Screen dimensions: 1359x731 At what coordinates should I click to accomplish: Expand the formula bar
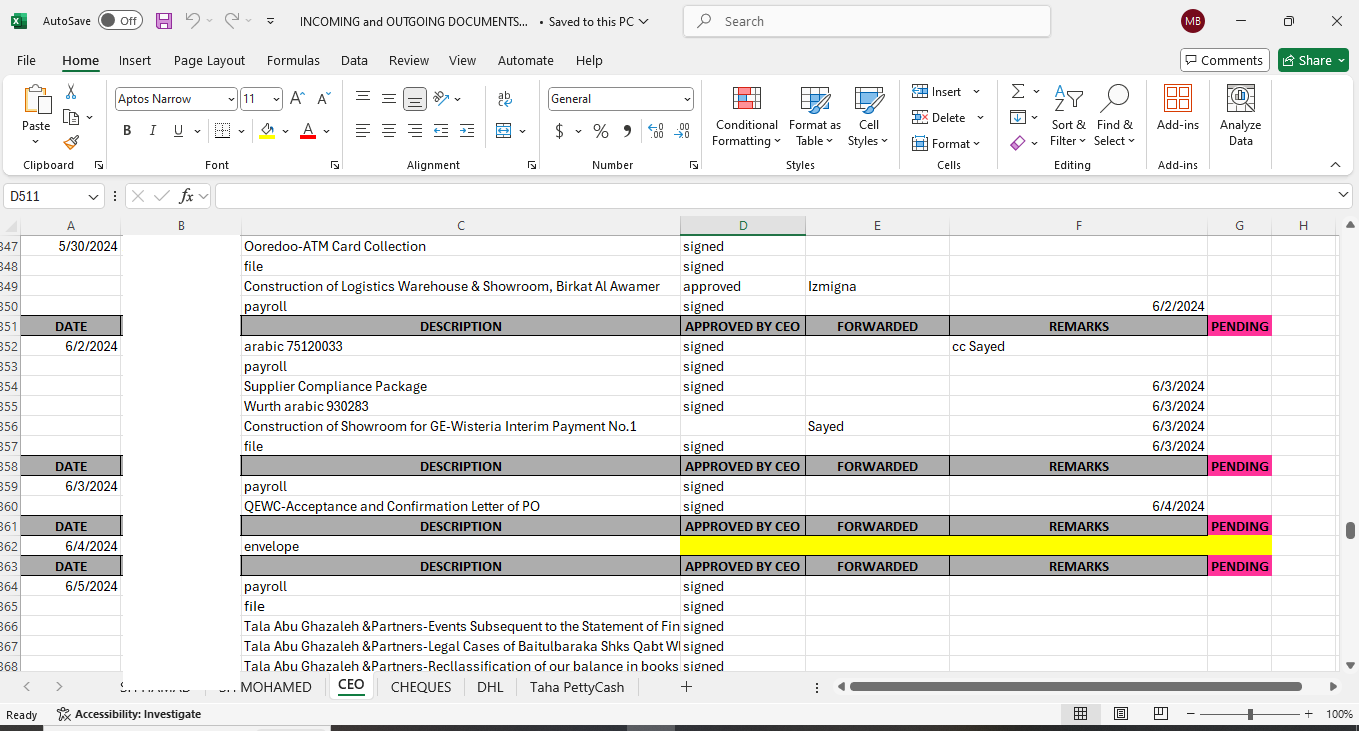pos(1343,196)
